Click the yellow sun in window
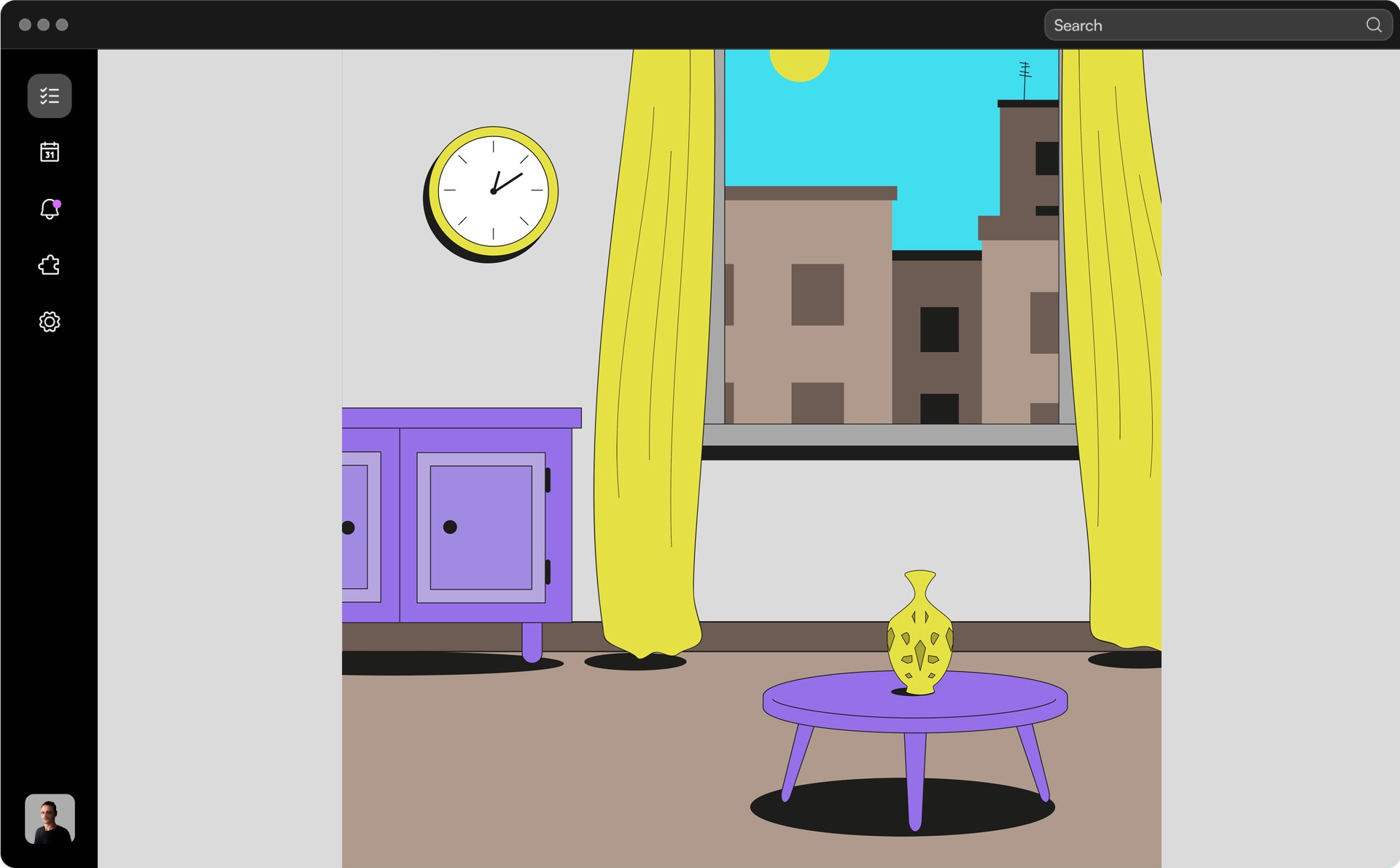Image resolution: width=1400 pixels, height=868 pixels. pos(800,63)
